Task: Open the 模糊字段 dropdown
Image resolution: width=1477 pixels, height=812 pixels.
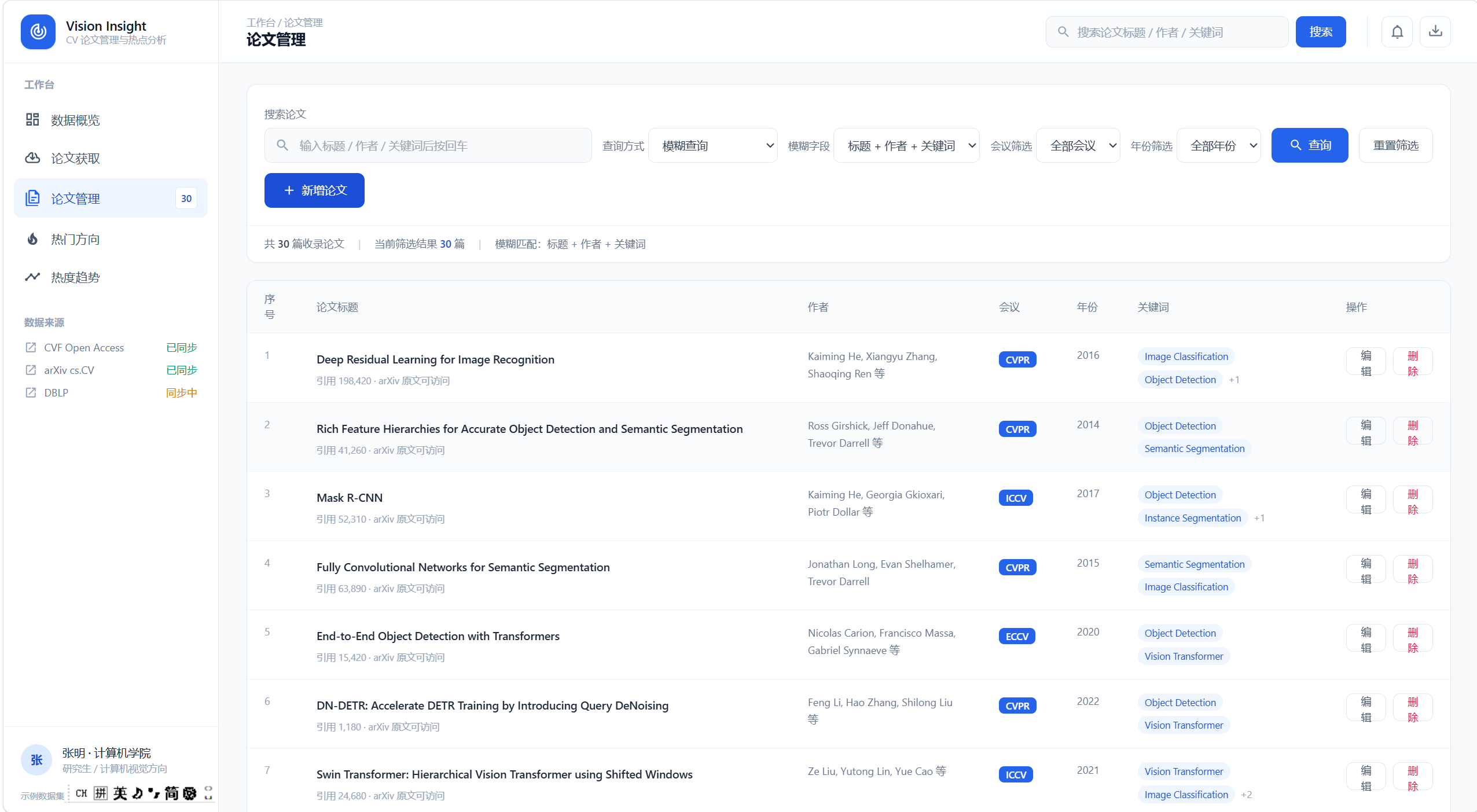Action: 906,146
